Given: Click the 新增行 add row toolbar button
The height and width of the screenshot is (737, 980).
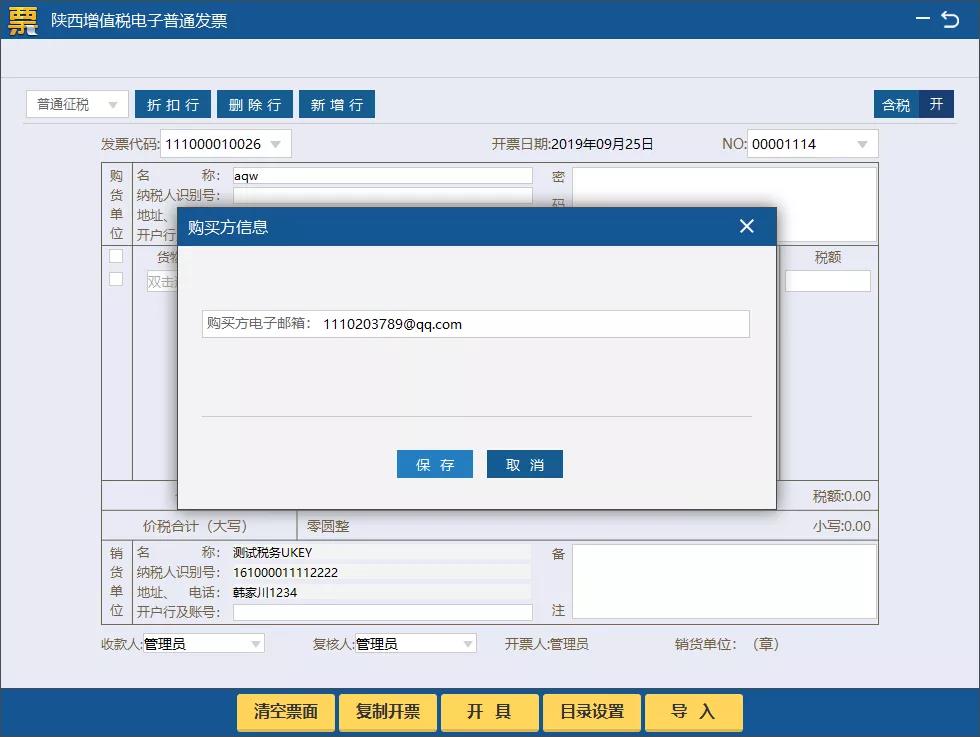Looking at the screenshot, I should click(336, 103).
